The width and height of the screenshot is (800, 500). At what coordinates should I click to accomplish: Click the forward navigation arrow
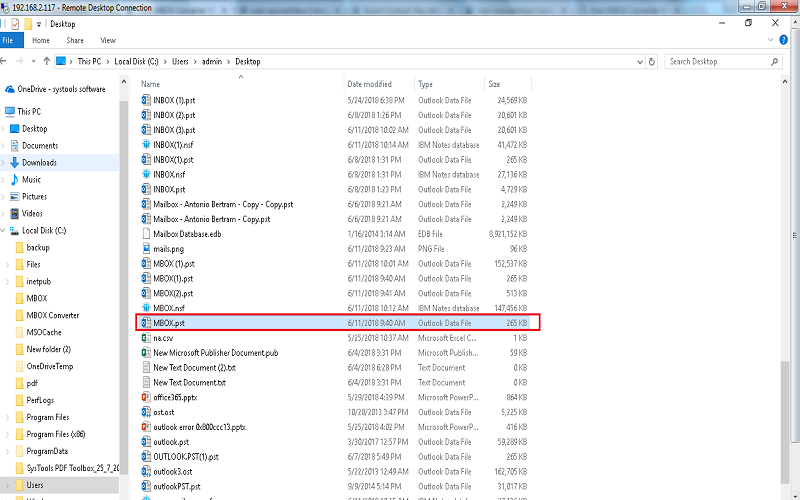[20, 61]
